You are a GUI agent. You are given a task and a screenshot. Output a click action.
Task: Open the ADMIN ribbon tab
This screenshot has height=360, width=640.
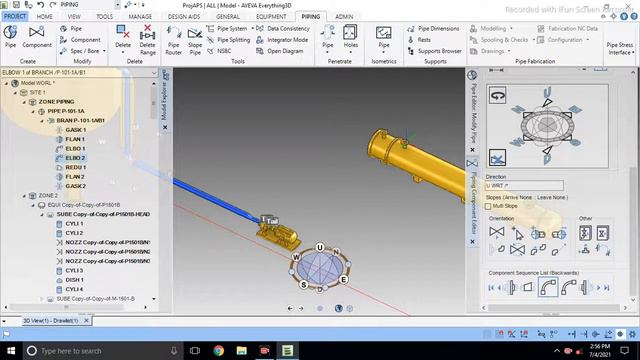[x=344, y=17]
